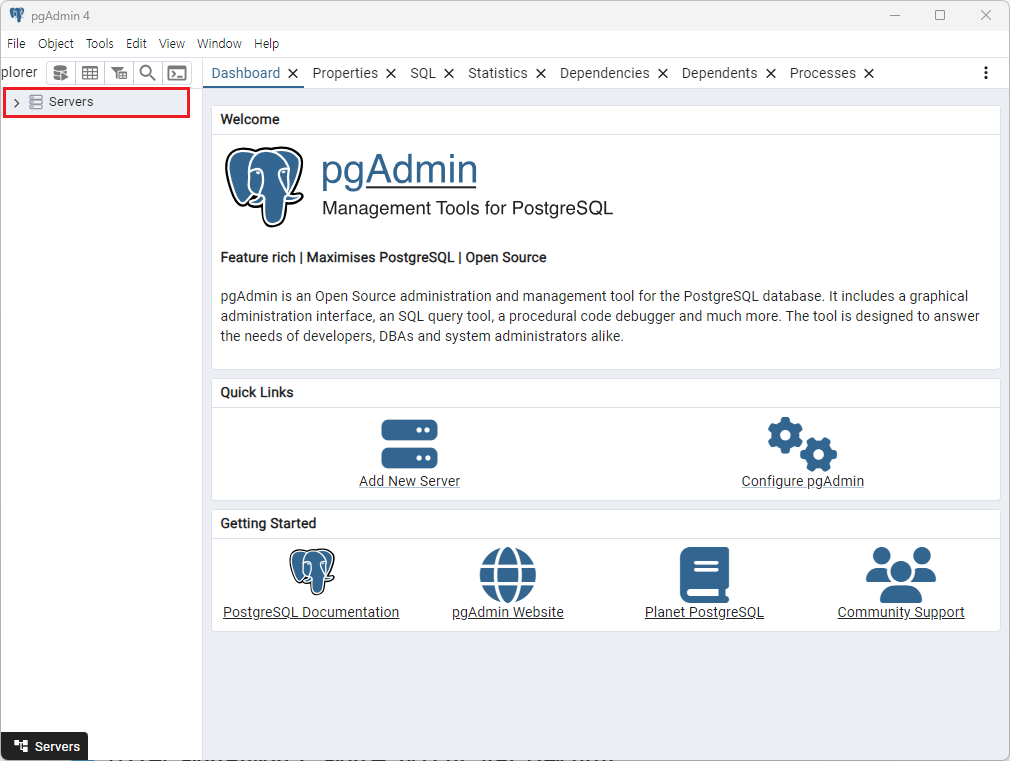Click the Add New Server stacked-server icon

409,444
